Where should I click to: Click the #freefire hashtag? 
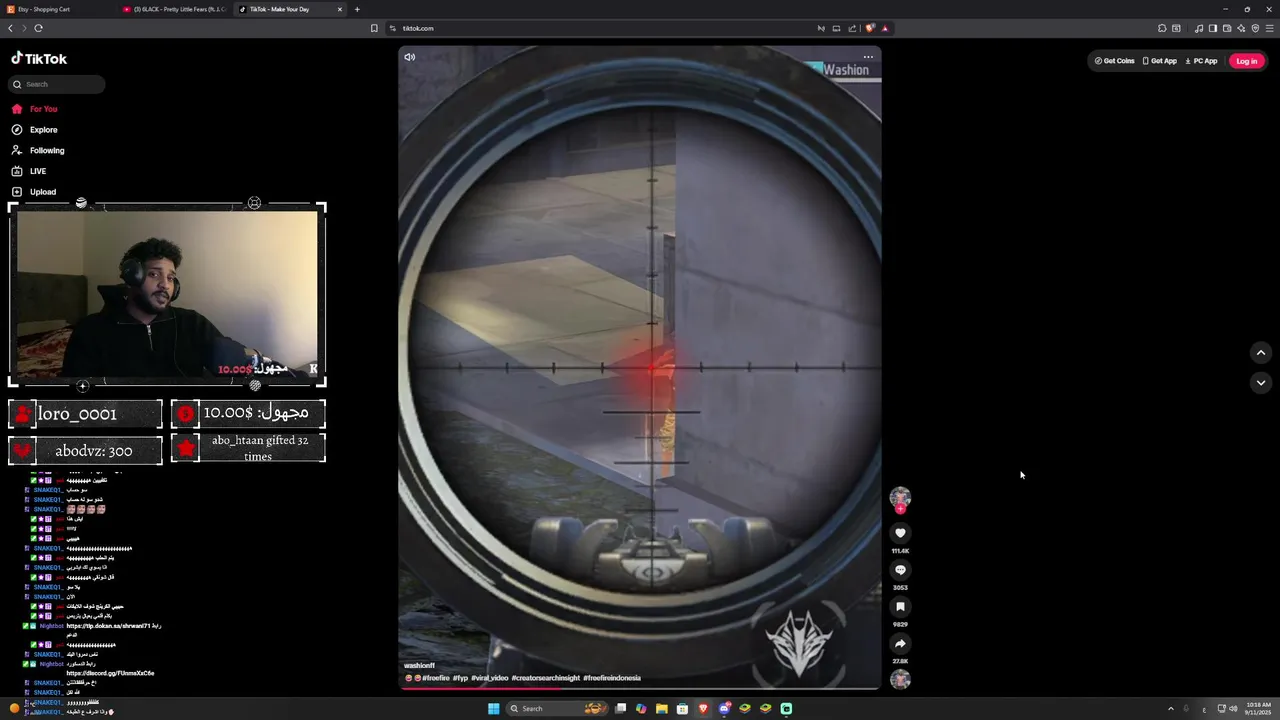(x=435, y=678)
